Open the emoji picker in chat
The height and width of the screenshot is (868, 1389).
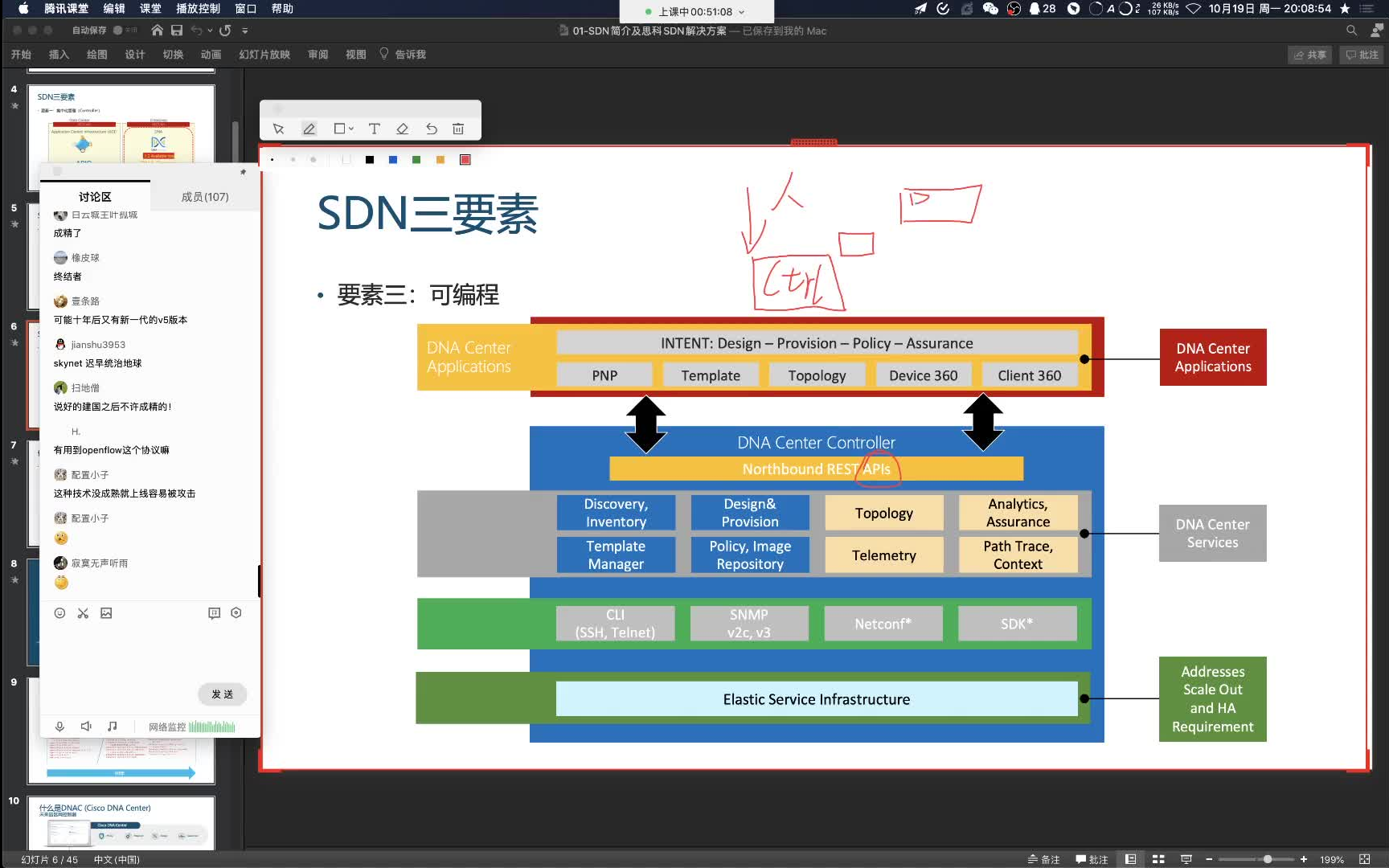[x=59, y=613]
